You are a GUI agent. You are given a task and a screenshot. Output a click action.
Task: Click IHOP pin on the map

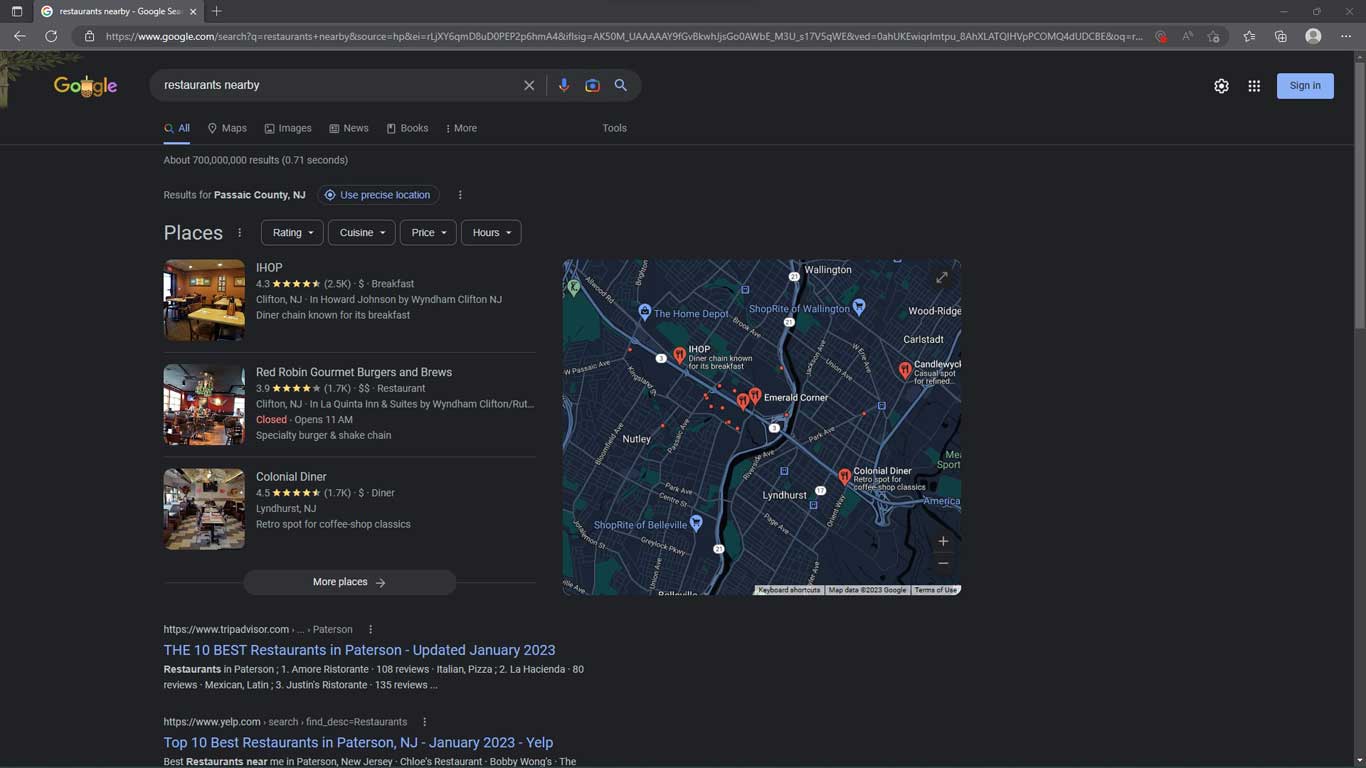tap(679, 355)
